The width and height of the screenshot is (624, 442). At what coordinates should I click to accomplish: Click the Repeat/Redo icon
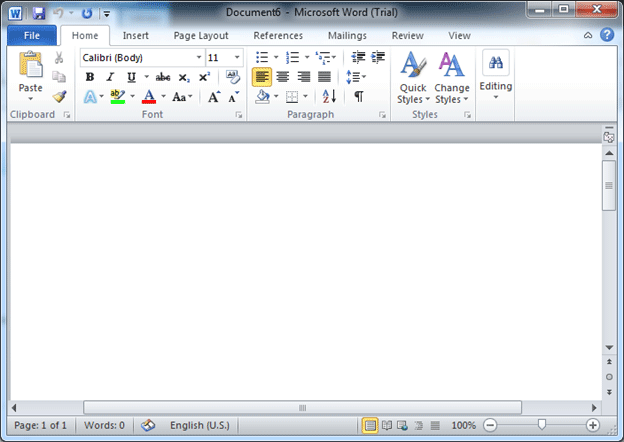point(87,14)
